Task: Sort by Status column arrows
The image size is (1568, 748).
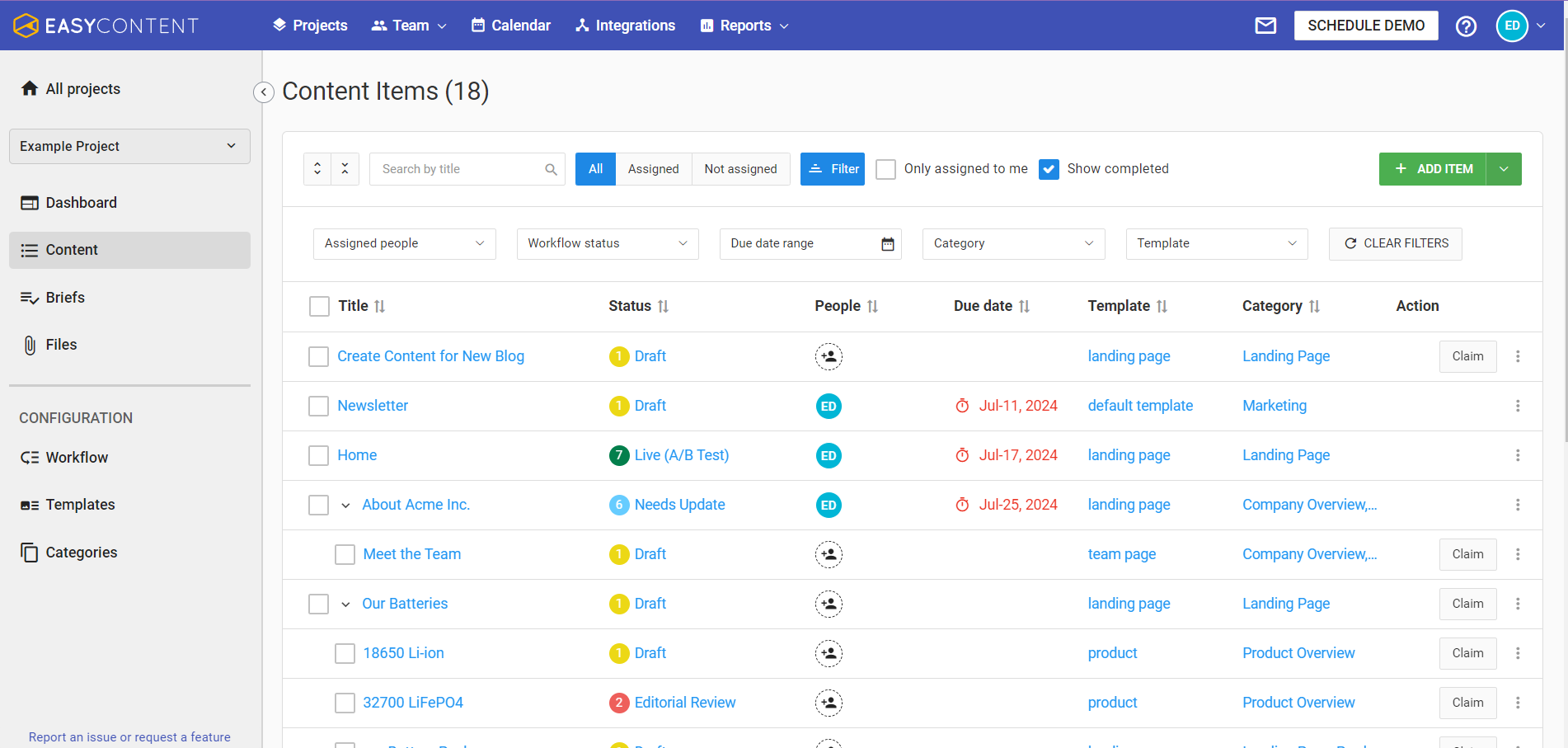Action: 663,306
